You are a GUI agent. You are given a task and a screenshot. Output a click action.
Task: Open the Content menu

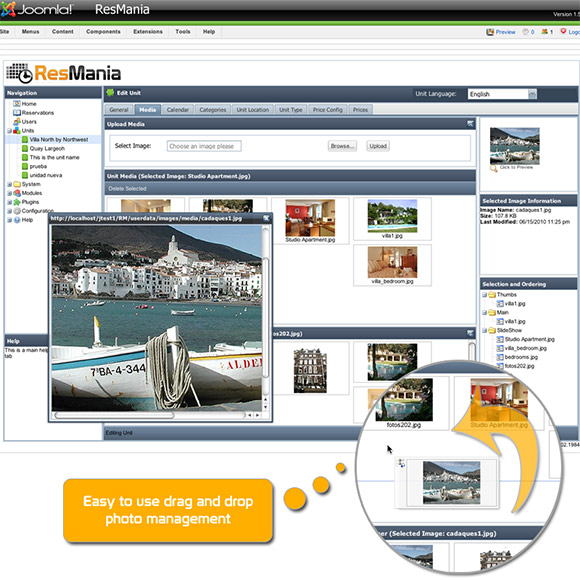tap(63, 31)
